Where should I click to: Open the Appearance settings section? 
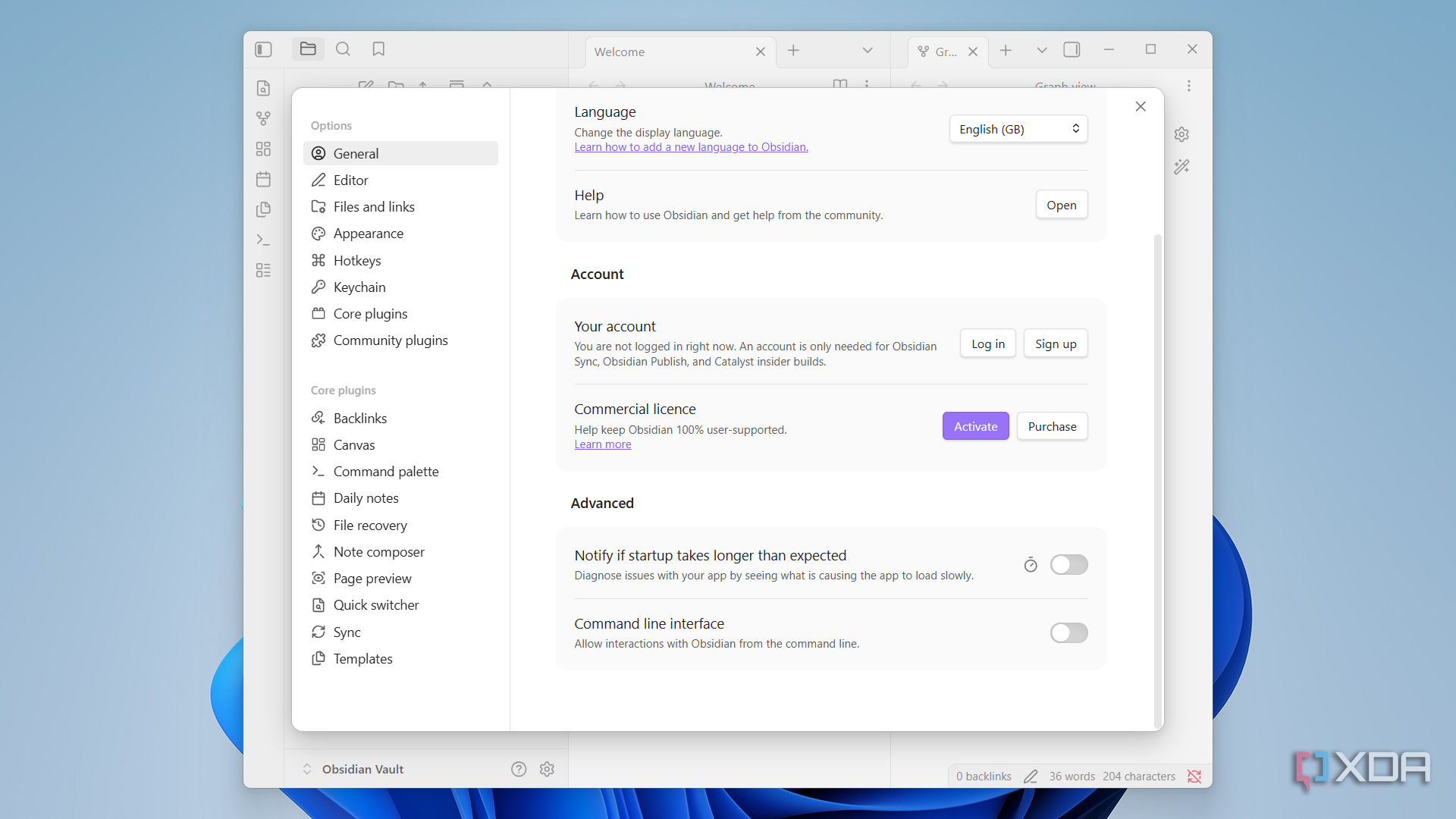coord(400,234)
